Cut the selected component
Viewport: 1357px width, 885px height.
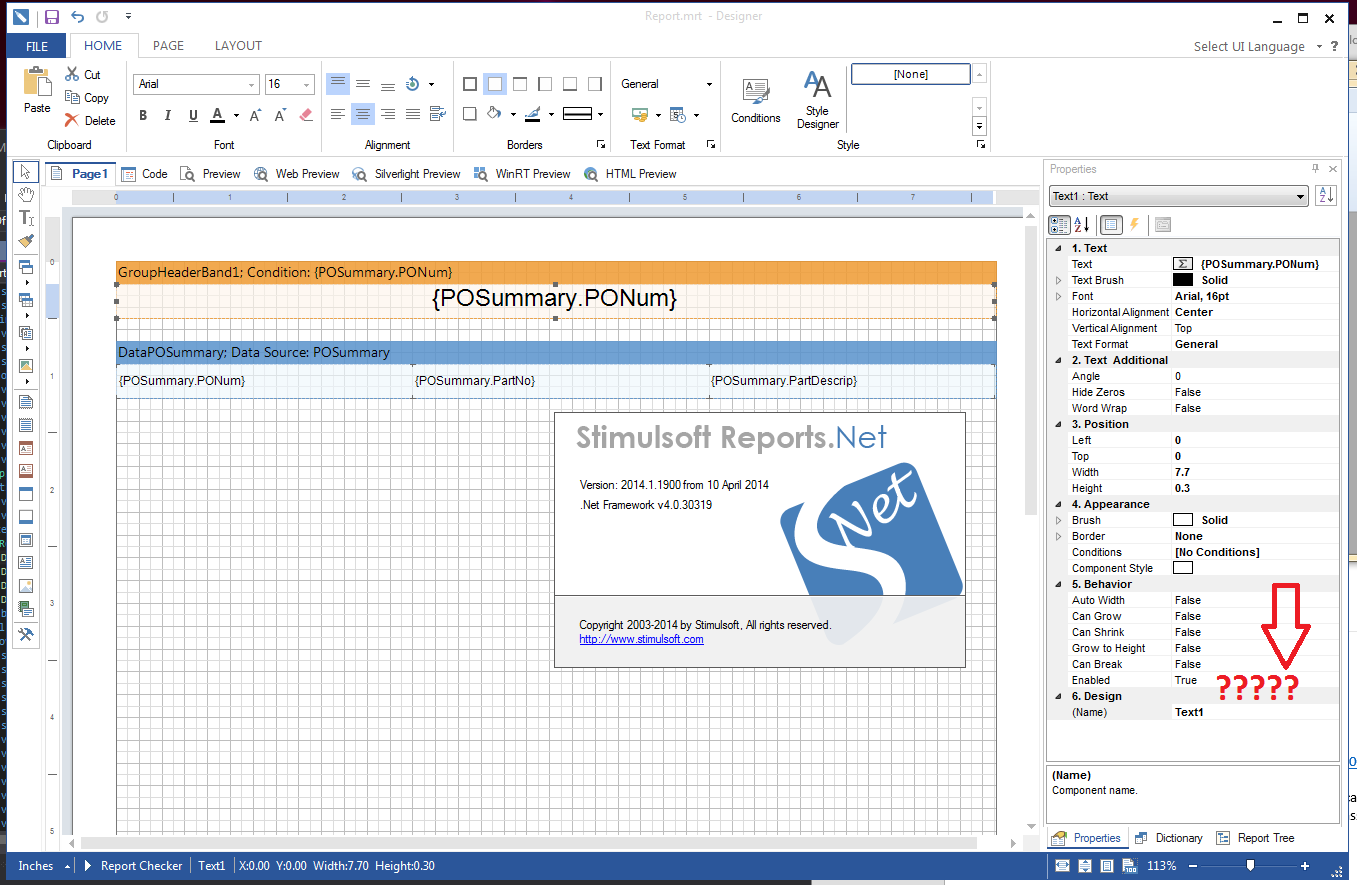83,75
